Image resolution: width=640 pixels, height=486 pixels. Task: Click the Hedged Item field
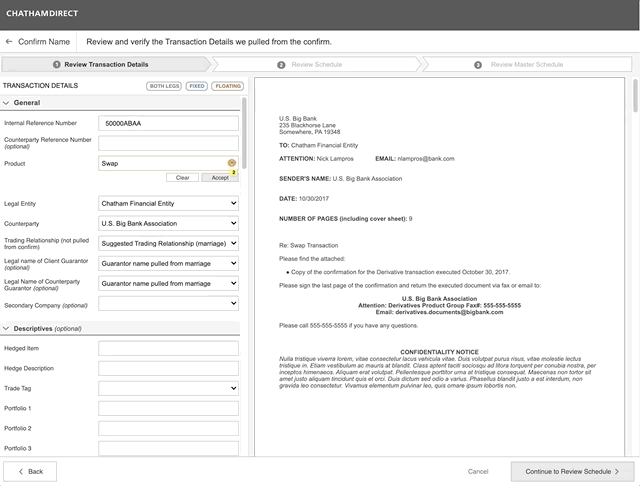click(x=168, y=348)
